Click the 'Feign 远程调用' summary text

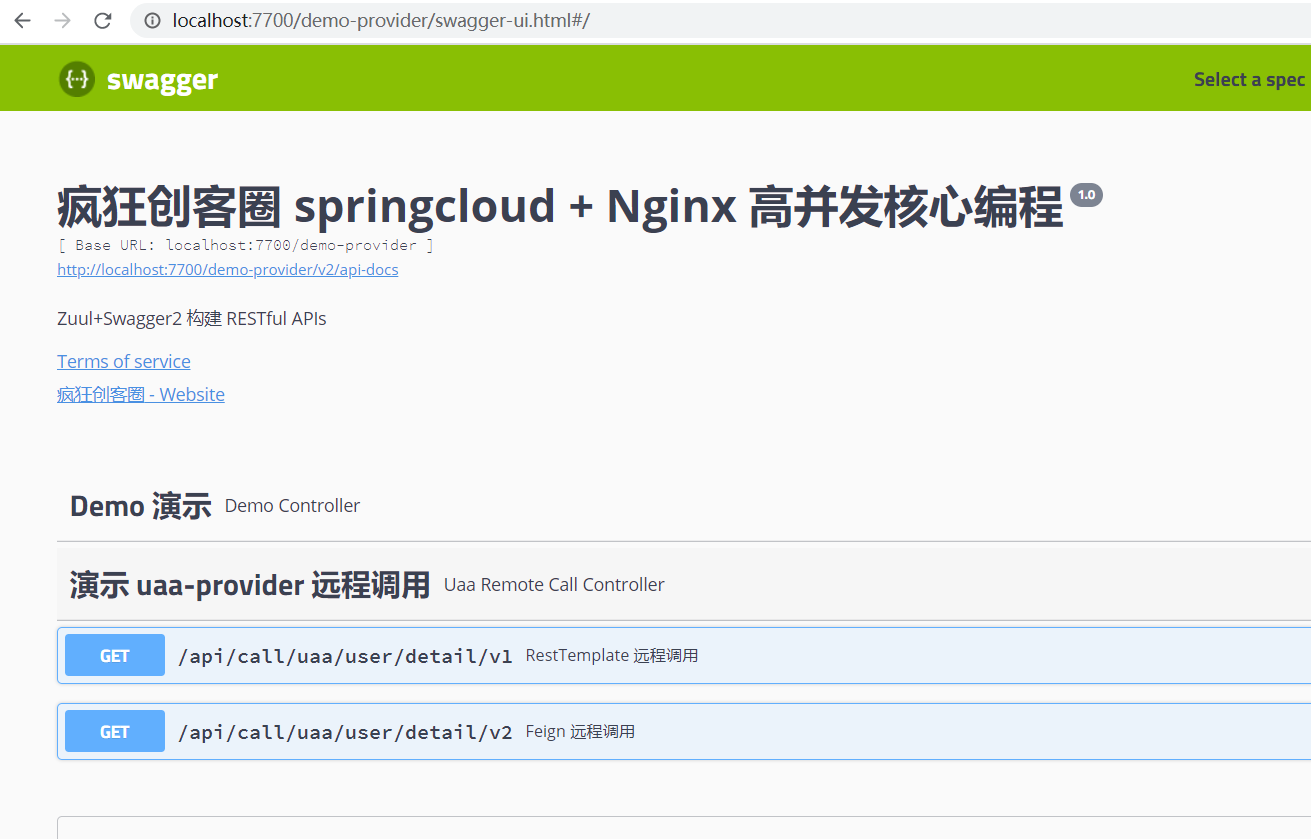(580, 732)
